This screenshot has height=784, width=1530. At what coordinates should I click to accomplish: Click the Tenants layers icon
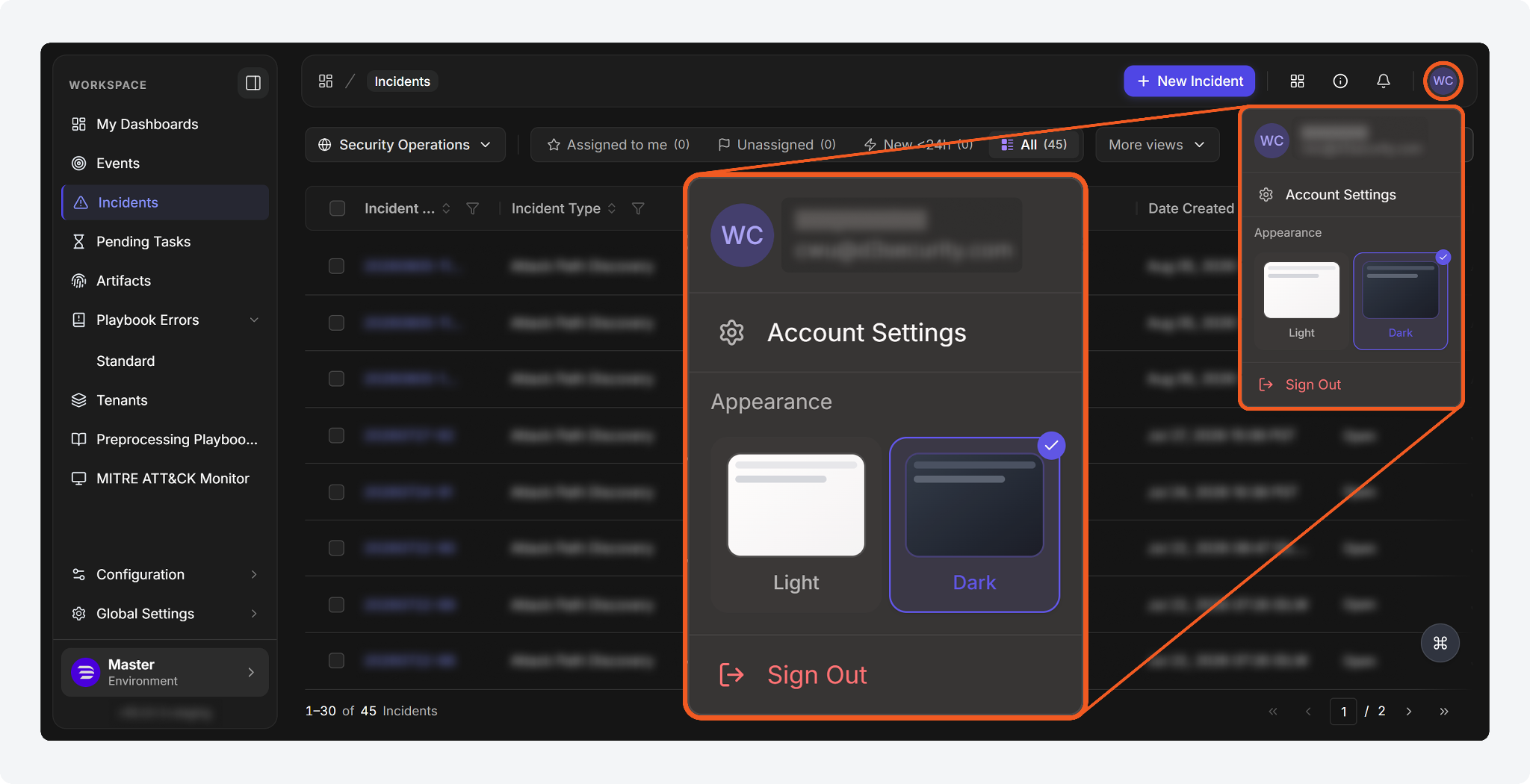tap(78, 400)
